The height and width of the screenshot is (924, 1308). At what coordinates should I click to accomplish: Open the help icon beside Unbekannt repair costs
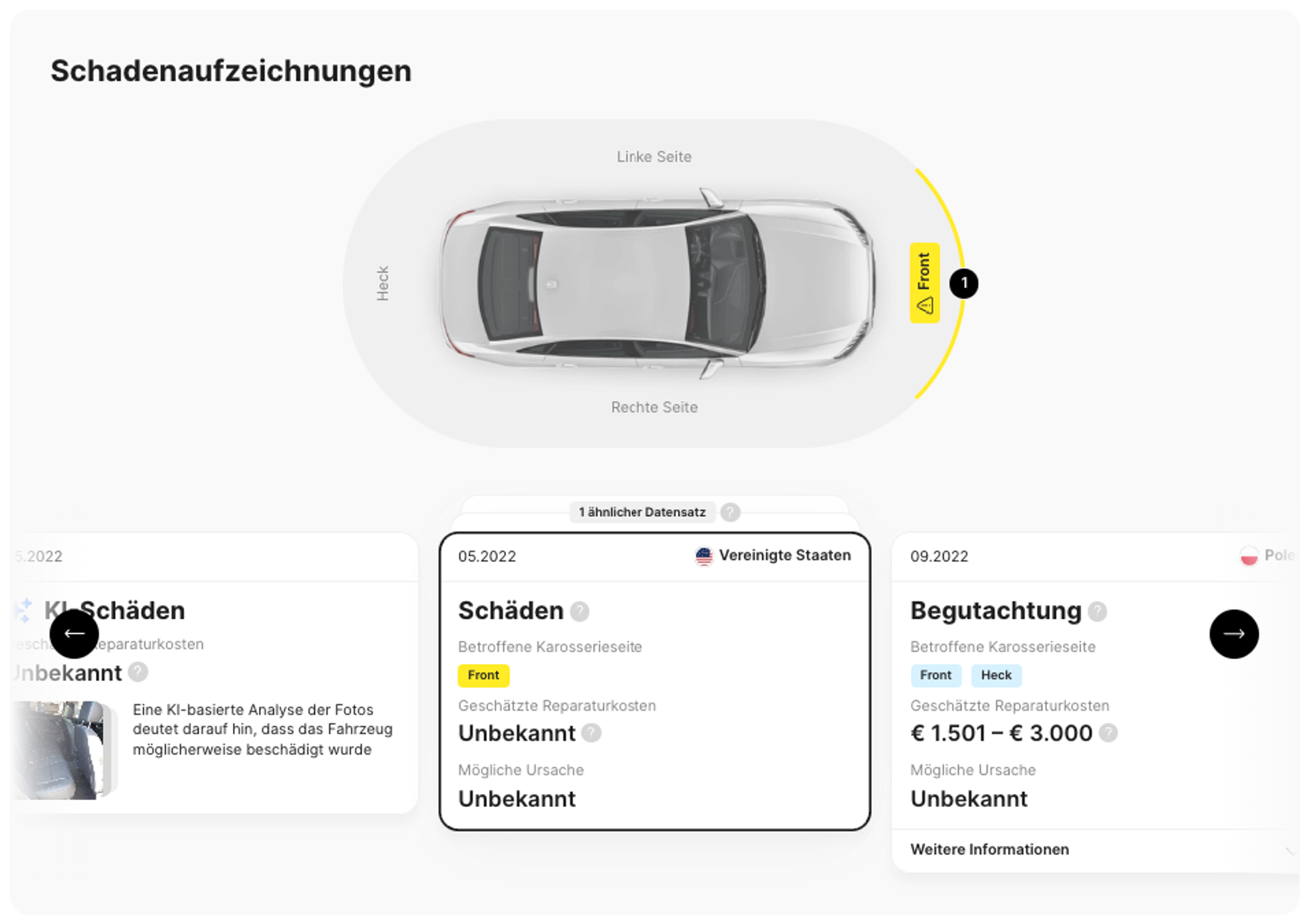591,733
